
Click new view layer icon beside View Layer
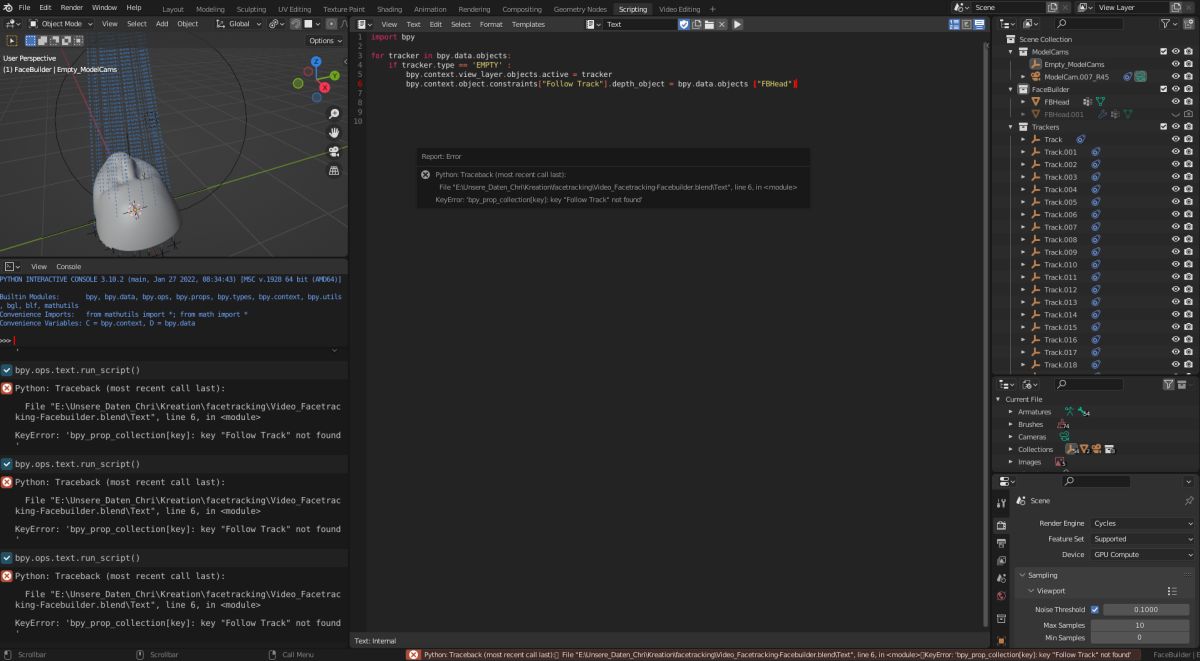tap(1176, 7)
